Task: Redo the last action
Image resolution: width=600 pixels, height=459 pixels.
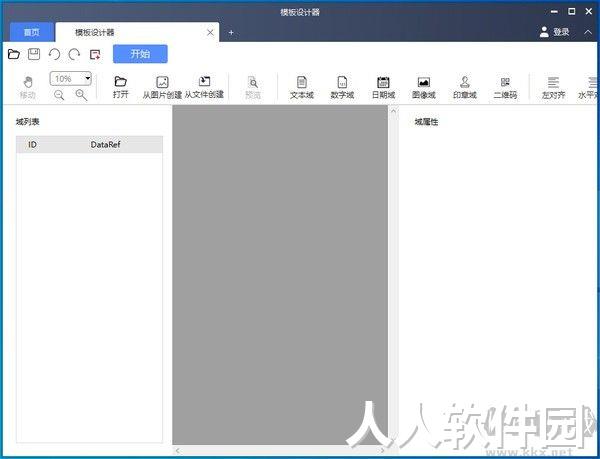Action: 74,54
